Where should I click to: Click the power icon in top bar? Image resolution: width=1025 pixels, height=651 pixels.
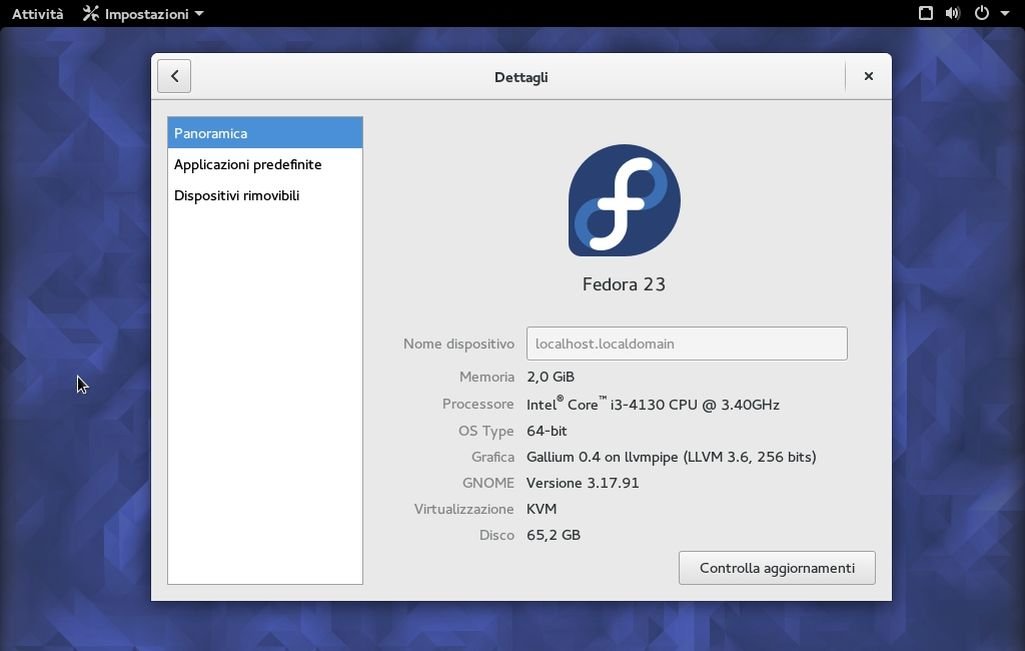tap(982, 14)
